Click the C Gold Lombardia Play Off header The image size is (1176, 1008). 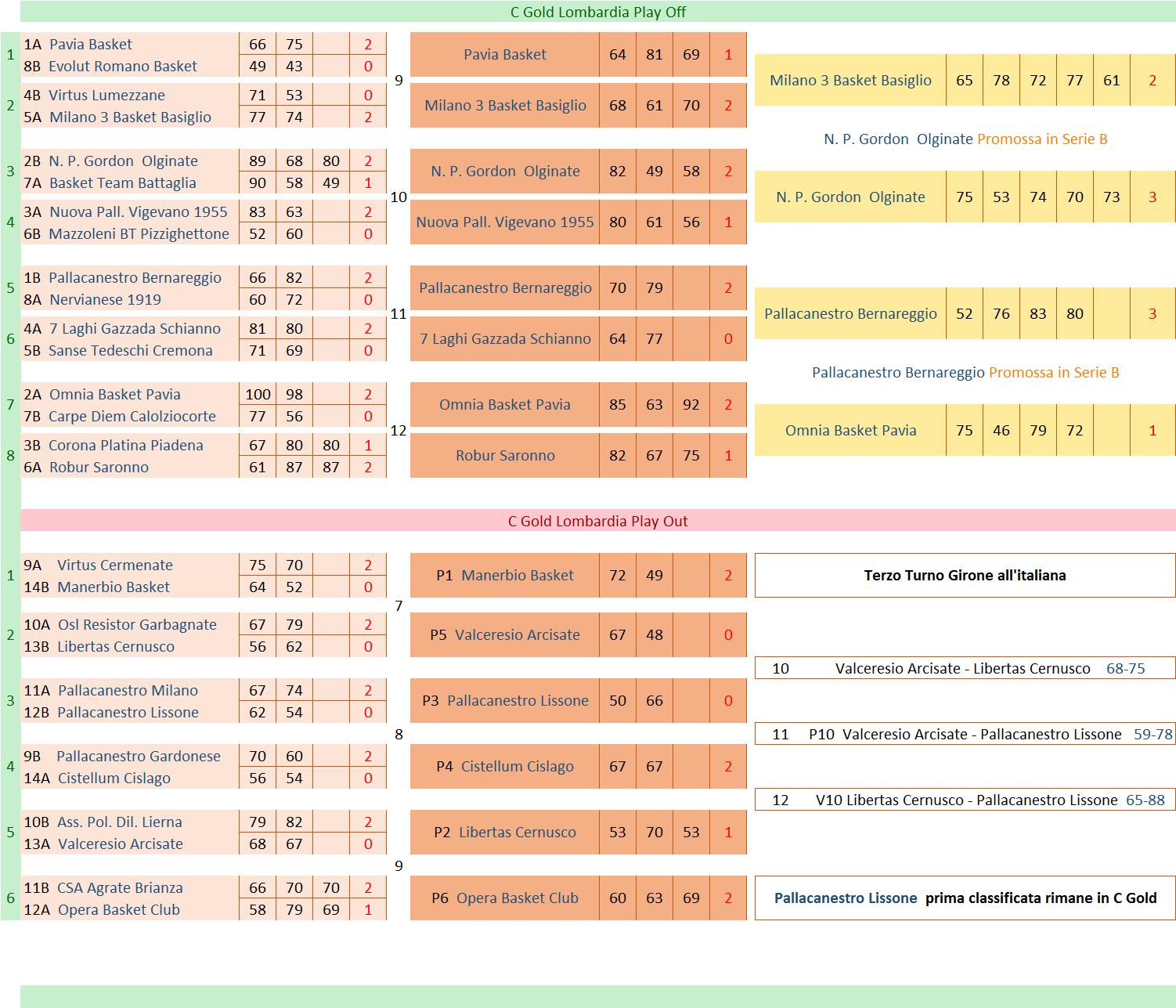coord(597,12)
